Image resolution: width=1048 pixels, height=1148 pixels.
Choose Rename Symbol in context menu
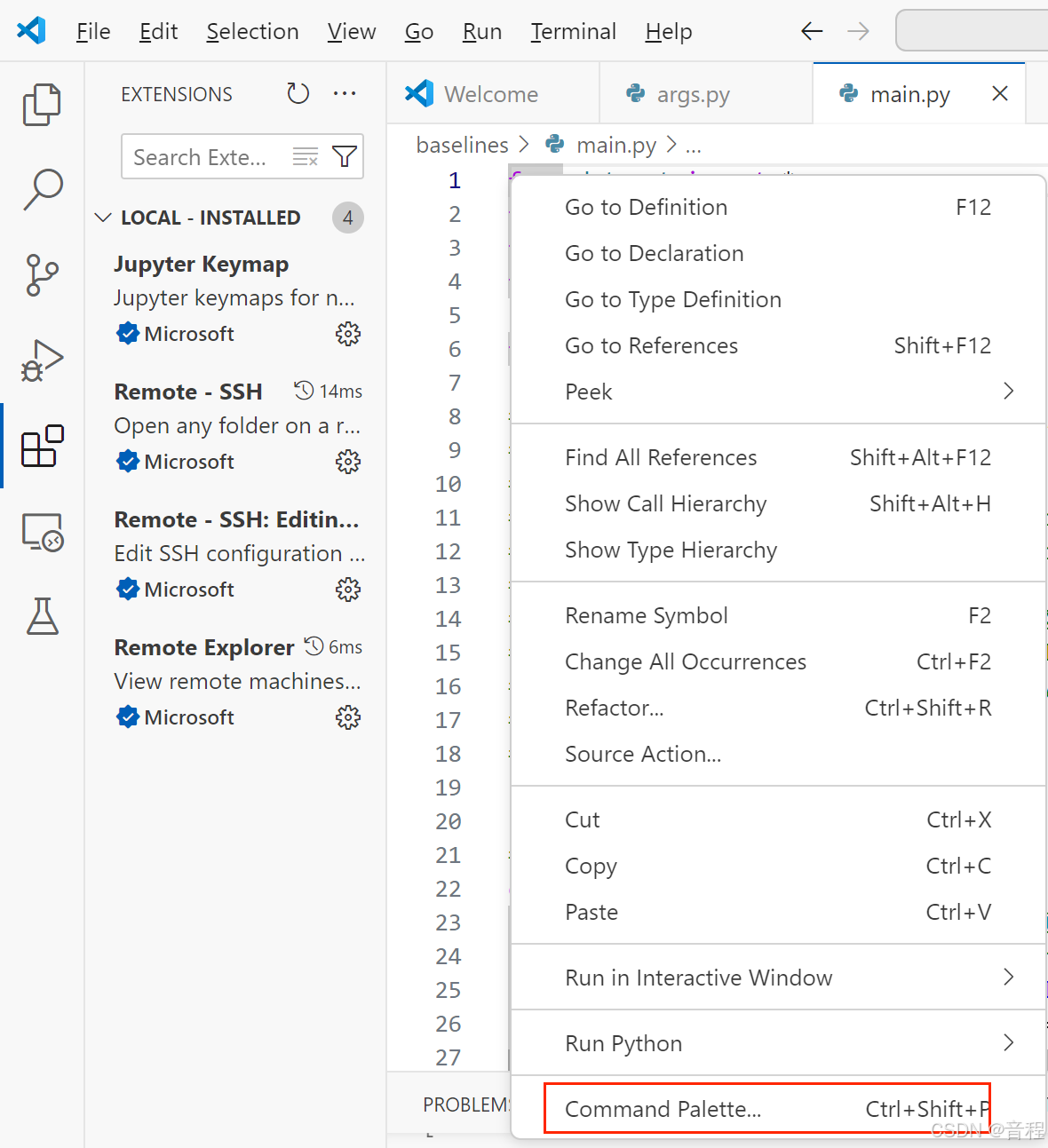click(x=646, y=615)
